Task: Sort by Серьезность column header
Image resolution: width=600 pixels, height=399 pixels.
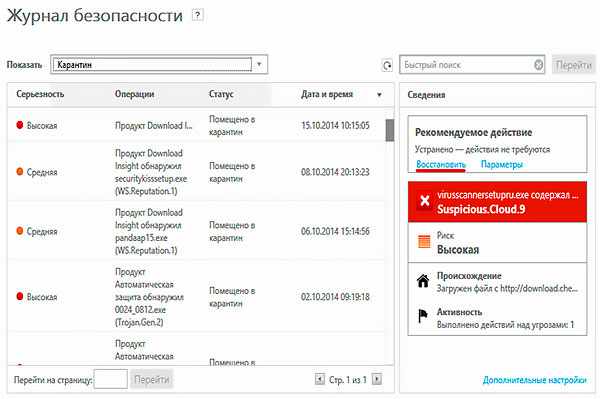Action: tap(40, 94)
